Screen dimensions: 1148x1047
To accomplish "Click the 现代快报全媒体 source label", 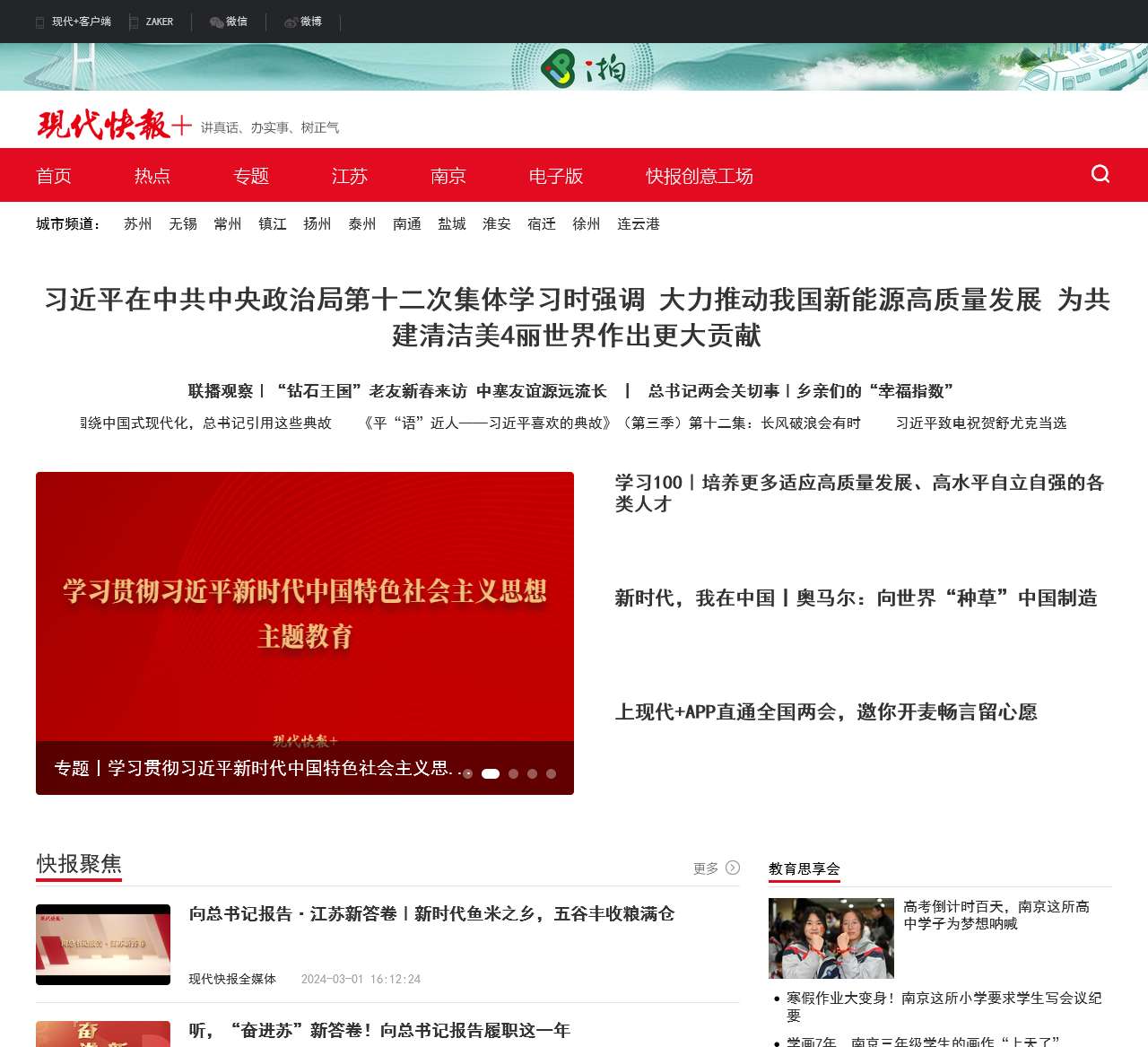I will pos(232,979).
